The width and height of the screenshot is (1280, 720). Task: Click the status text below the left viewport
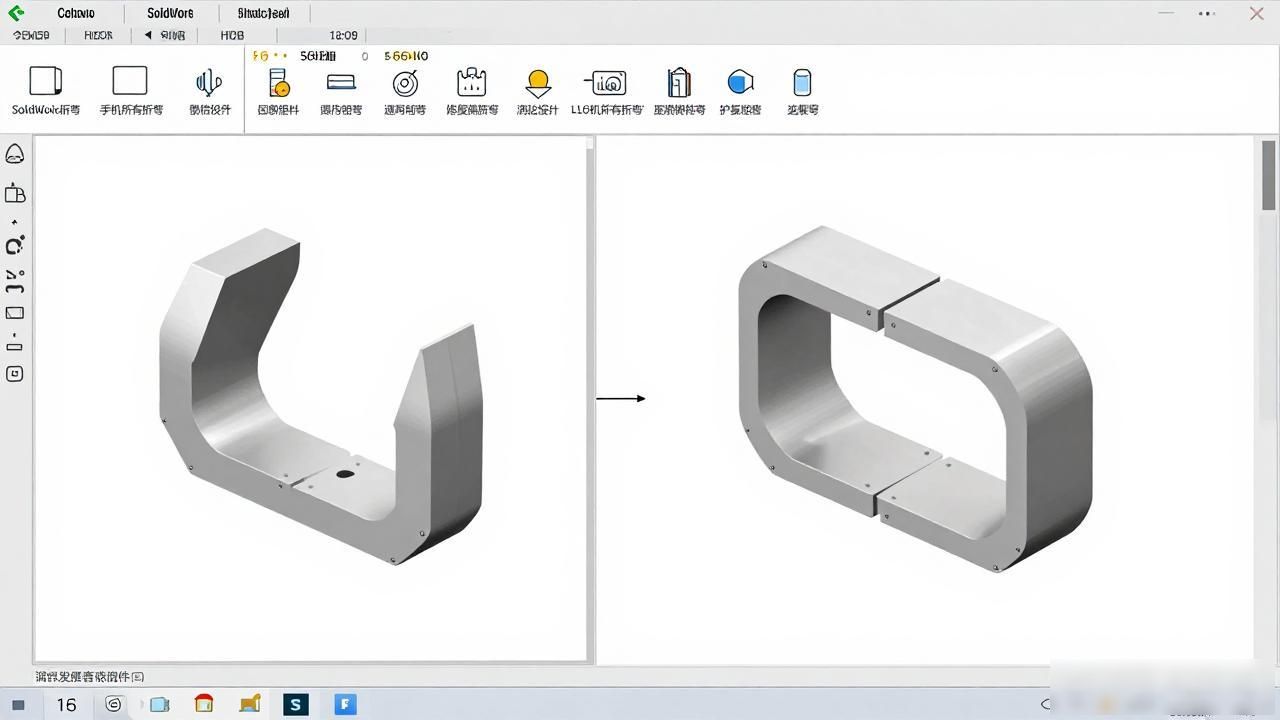[90, 677]
